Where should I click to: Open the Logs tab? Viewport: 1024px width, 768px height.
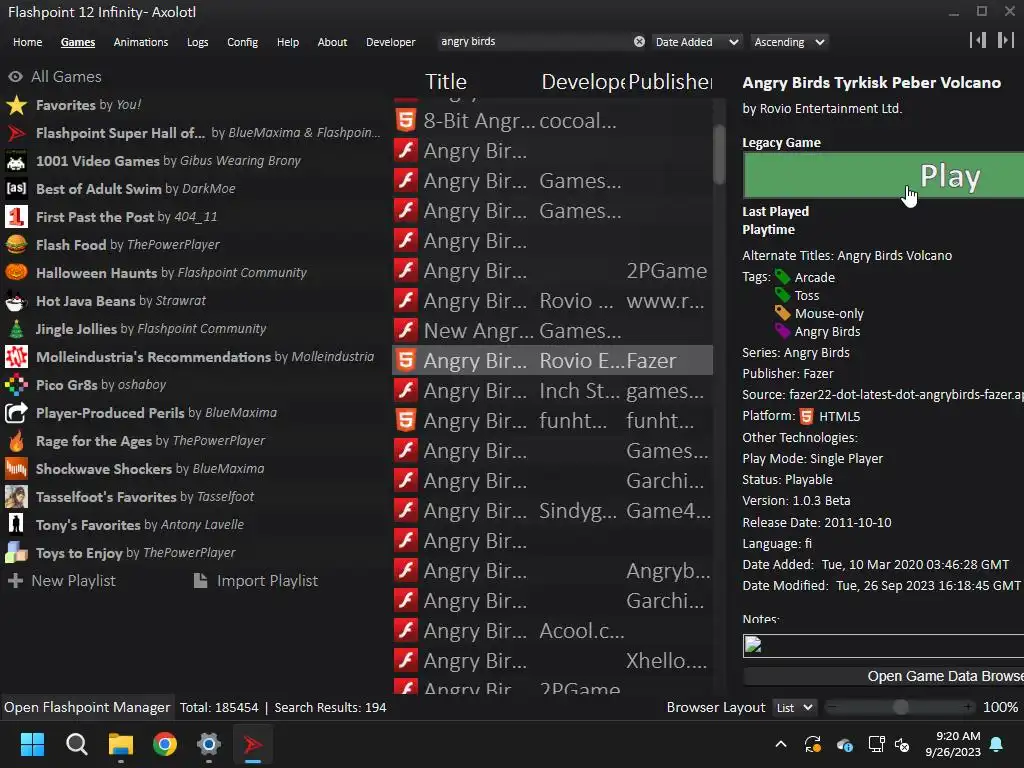tap(197, 42)
